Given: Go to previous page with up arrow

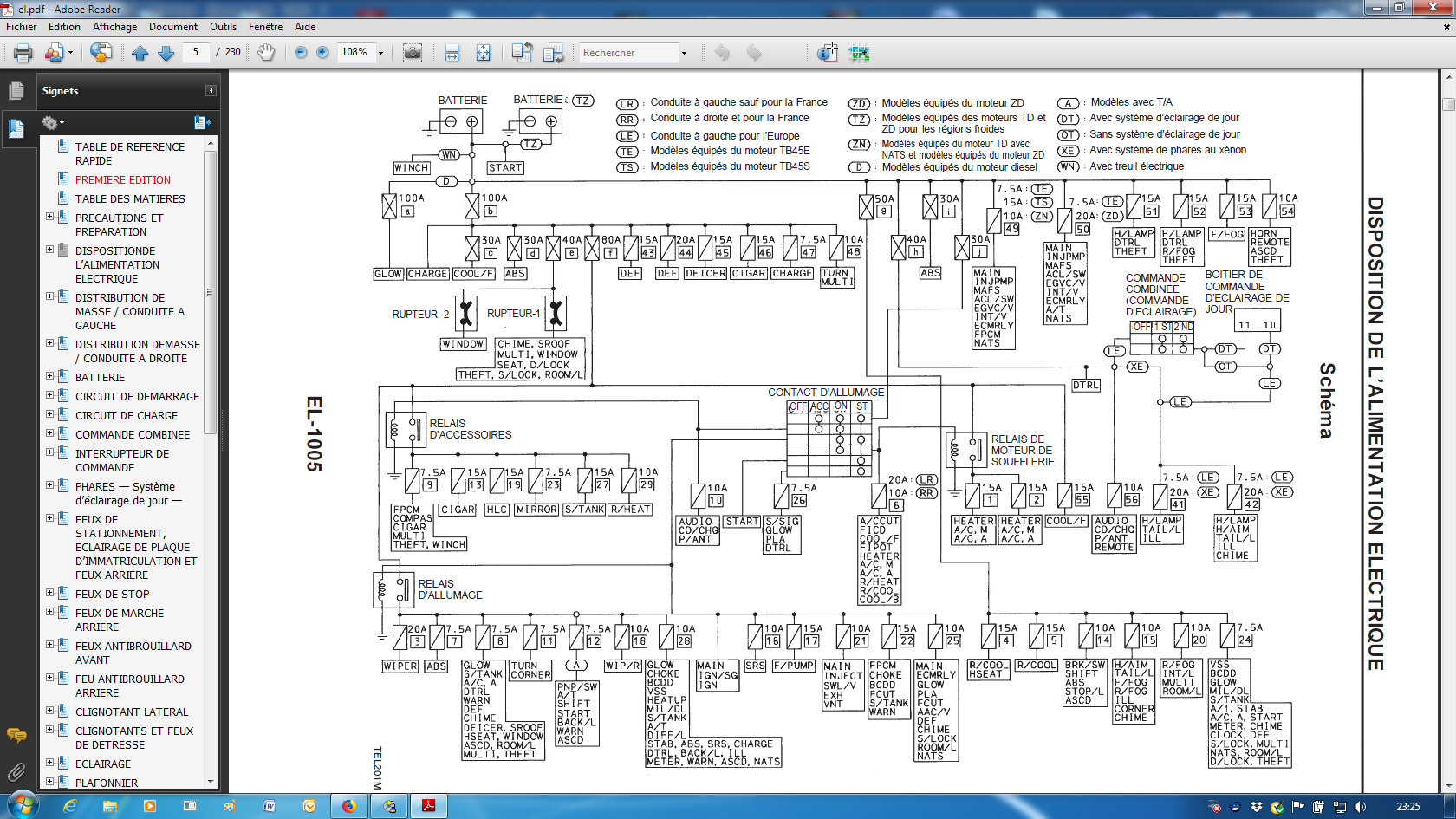Looking at the screenshot, I should pyautogui.click(x=140, y=53).
